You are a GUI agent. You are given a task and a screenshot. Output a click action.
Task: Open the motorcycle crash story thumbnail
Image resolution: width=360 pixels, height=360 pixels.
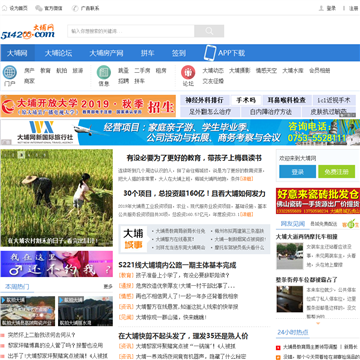click(x=290, y=256)
